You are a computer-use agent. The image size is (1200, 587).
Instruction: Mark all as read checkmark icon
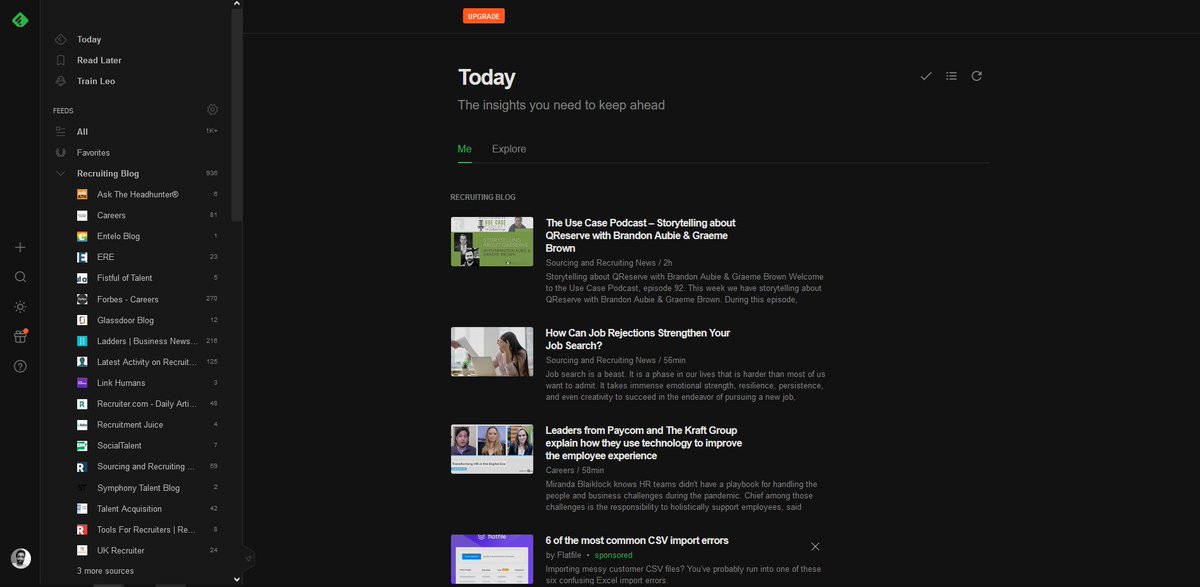pyautogui.click(x=926, y=76)
